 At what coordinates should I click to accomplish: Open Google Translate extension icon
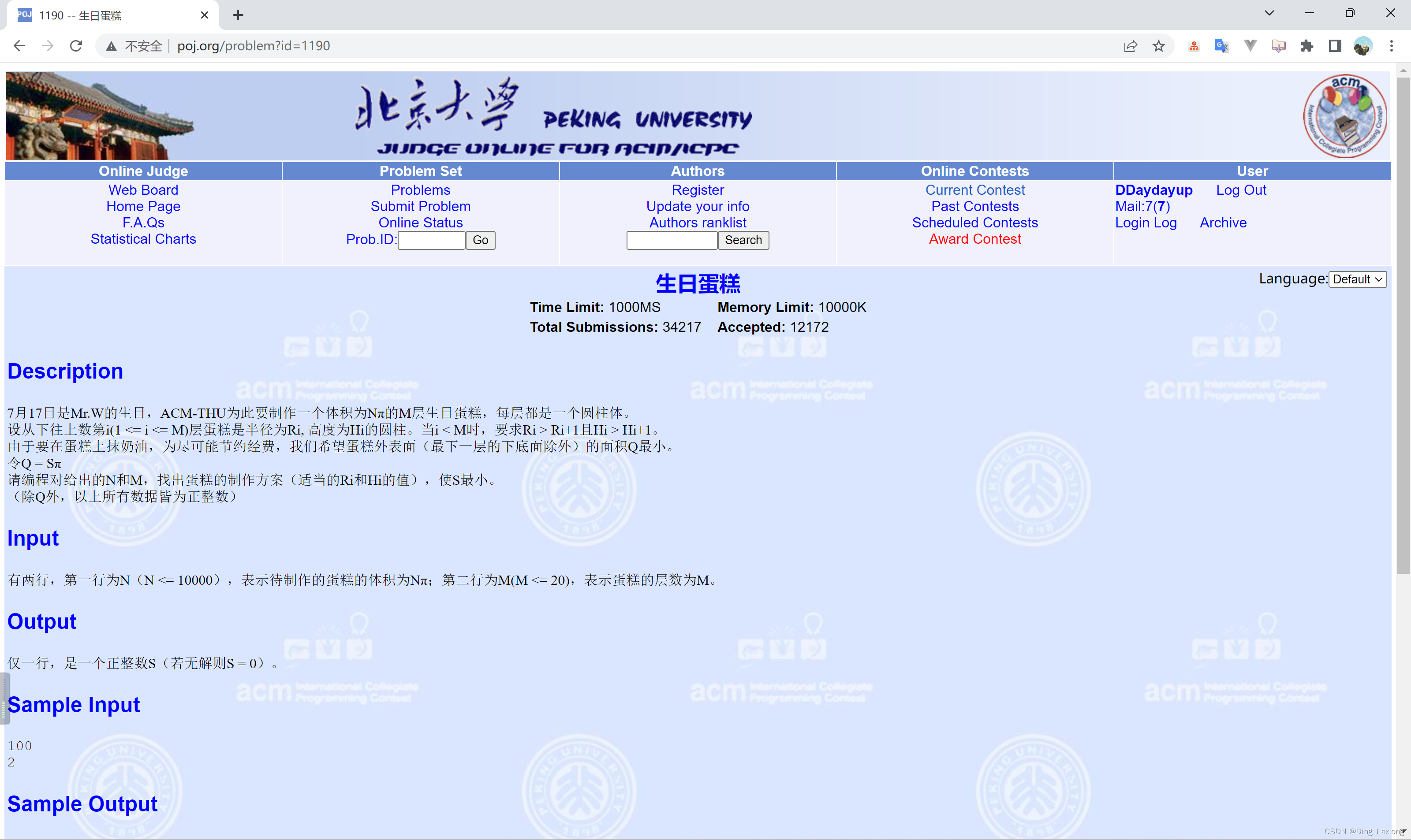point(1221,46)
